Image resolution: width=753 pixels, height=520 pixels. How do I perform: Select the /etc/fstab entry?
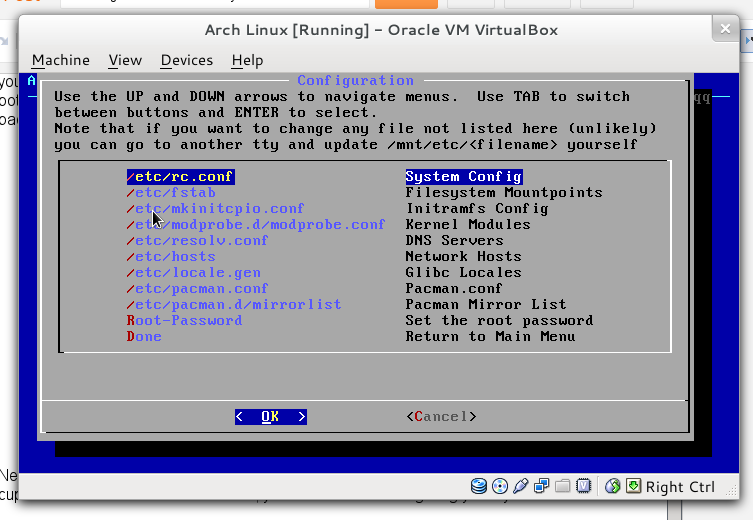tap(171, 193)
